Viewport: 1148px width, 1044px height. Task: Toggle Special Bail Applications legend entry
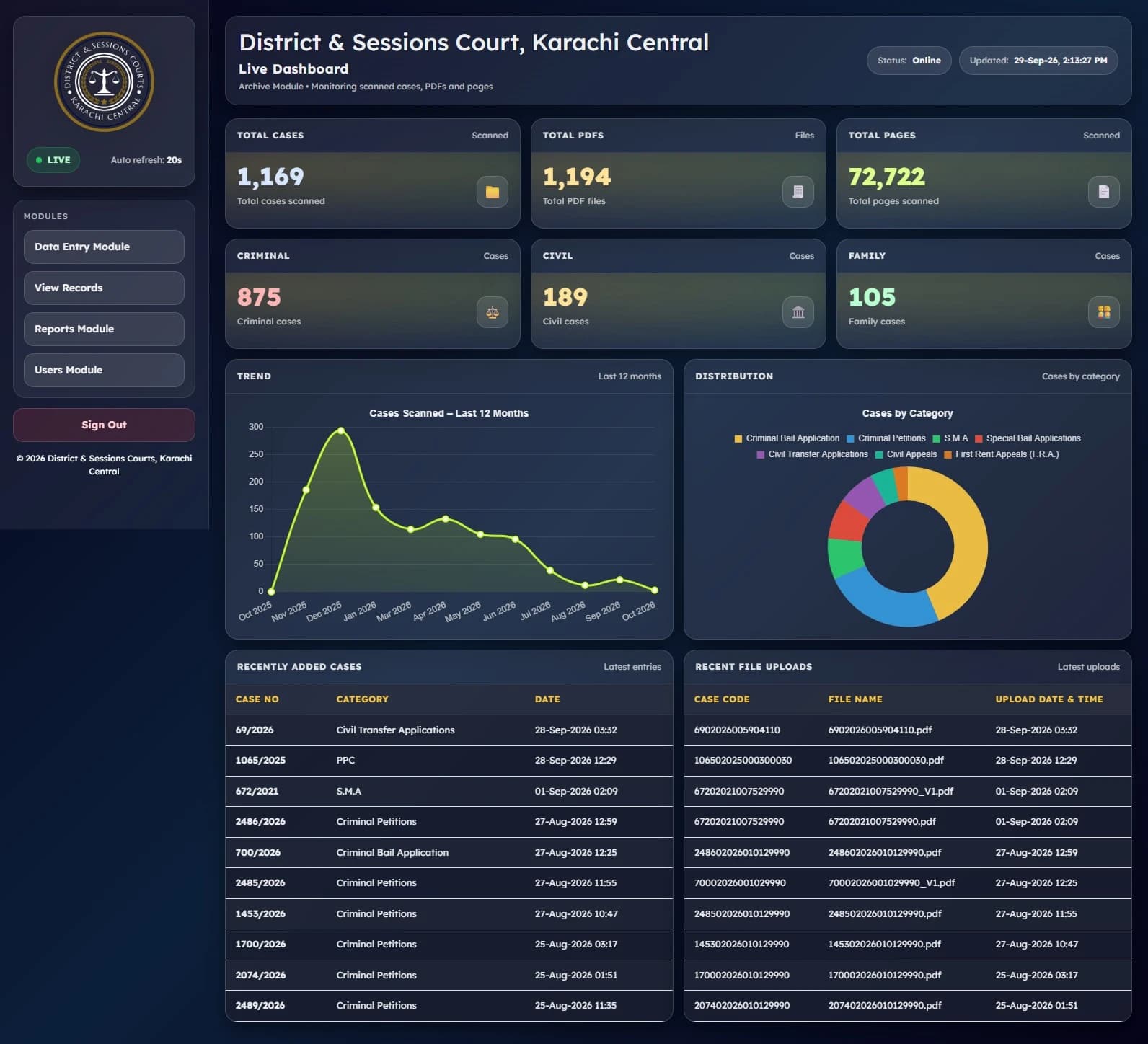click(1028, 438)
